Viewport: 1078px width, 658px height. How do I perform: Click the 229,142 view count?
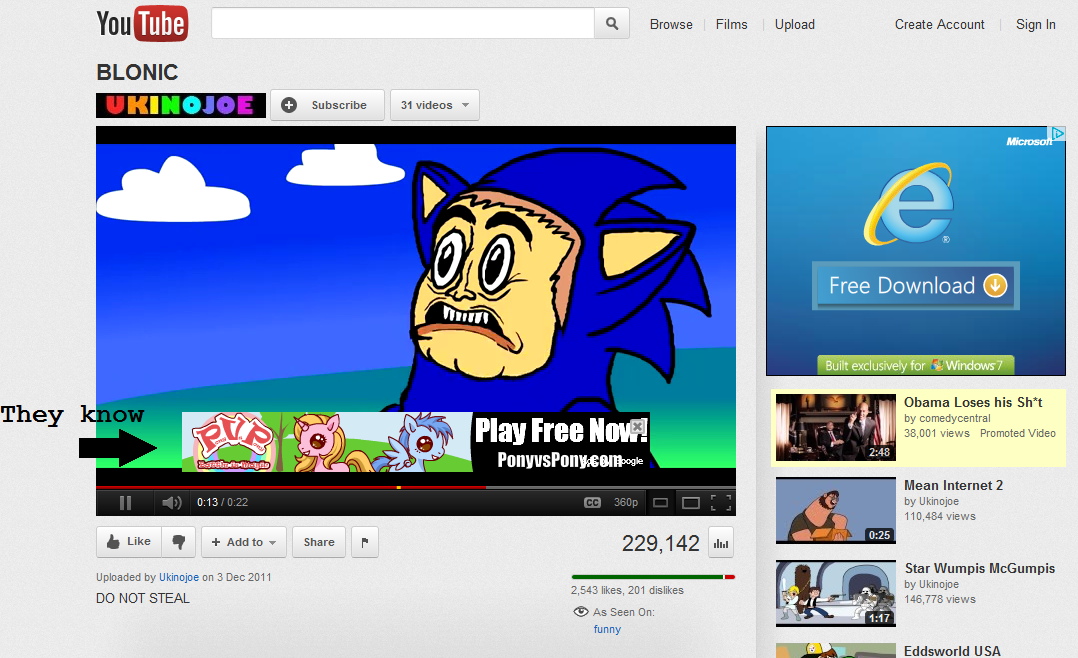coord(660,544)
